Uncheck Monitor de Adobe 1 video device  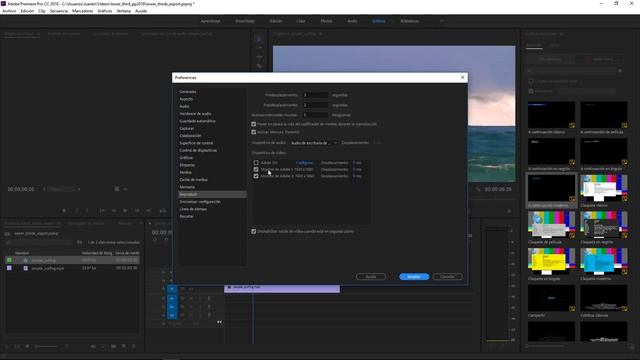pyautogui.click(x=256, y=169)
